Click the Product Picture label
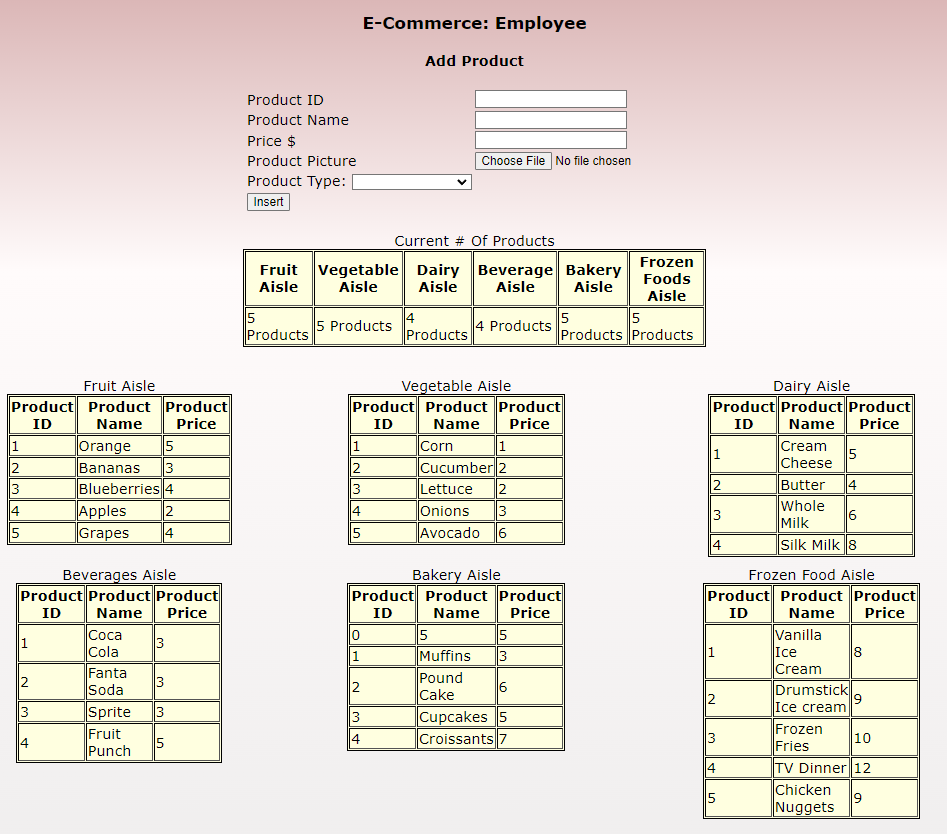Screen dimensions: 947x834 click(301, 161)
